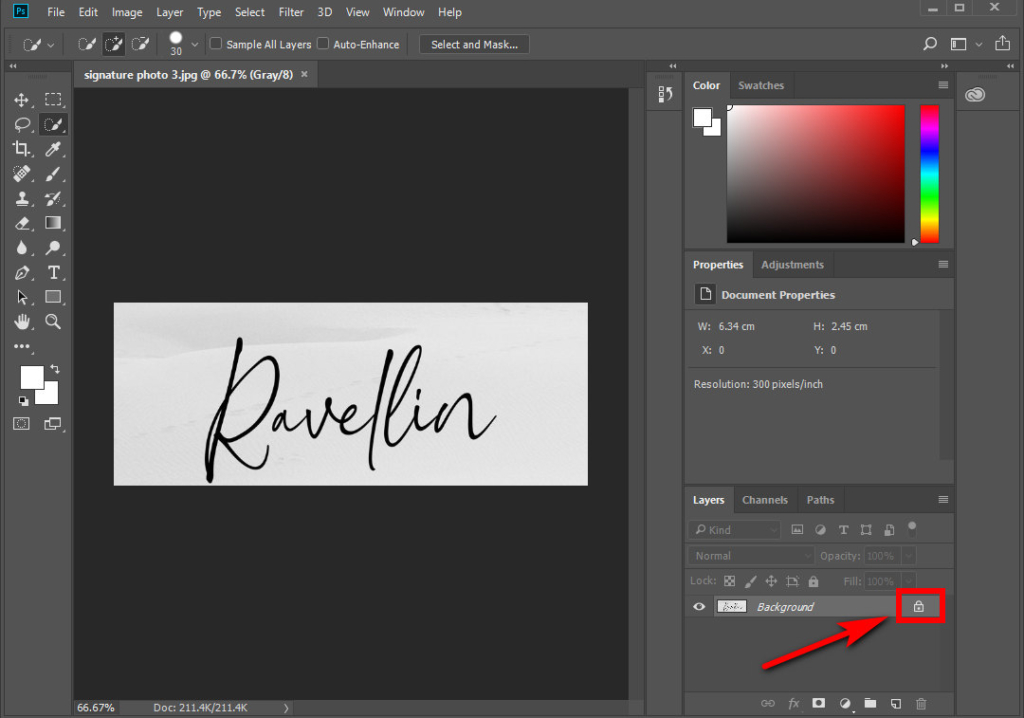Add a layer mask to Background

(818, 703)
